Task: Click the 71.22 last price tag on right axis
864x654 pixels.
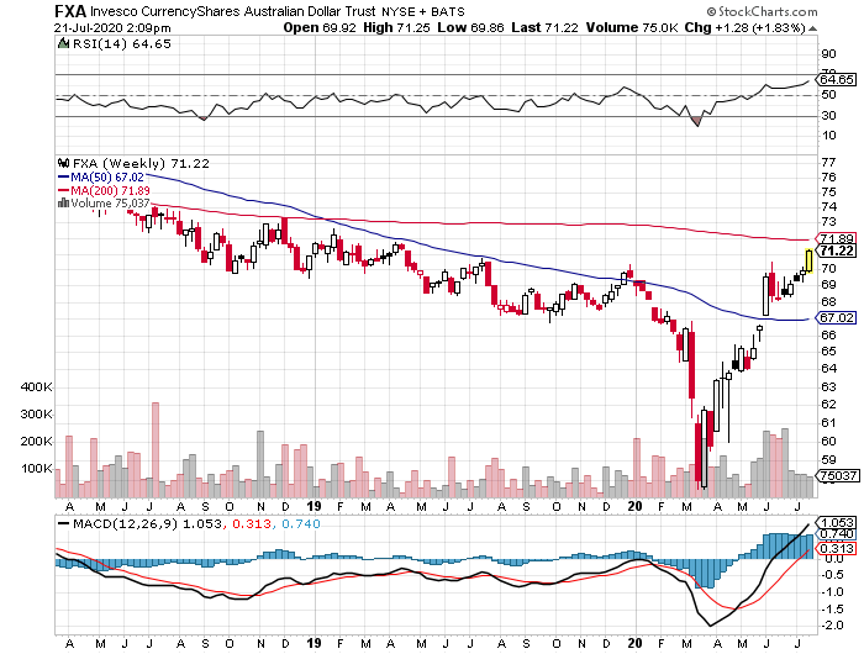Action: click(x=836, y=251)
